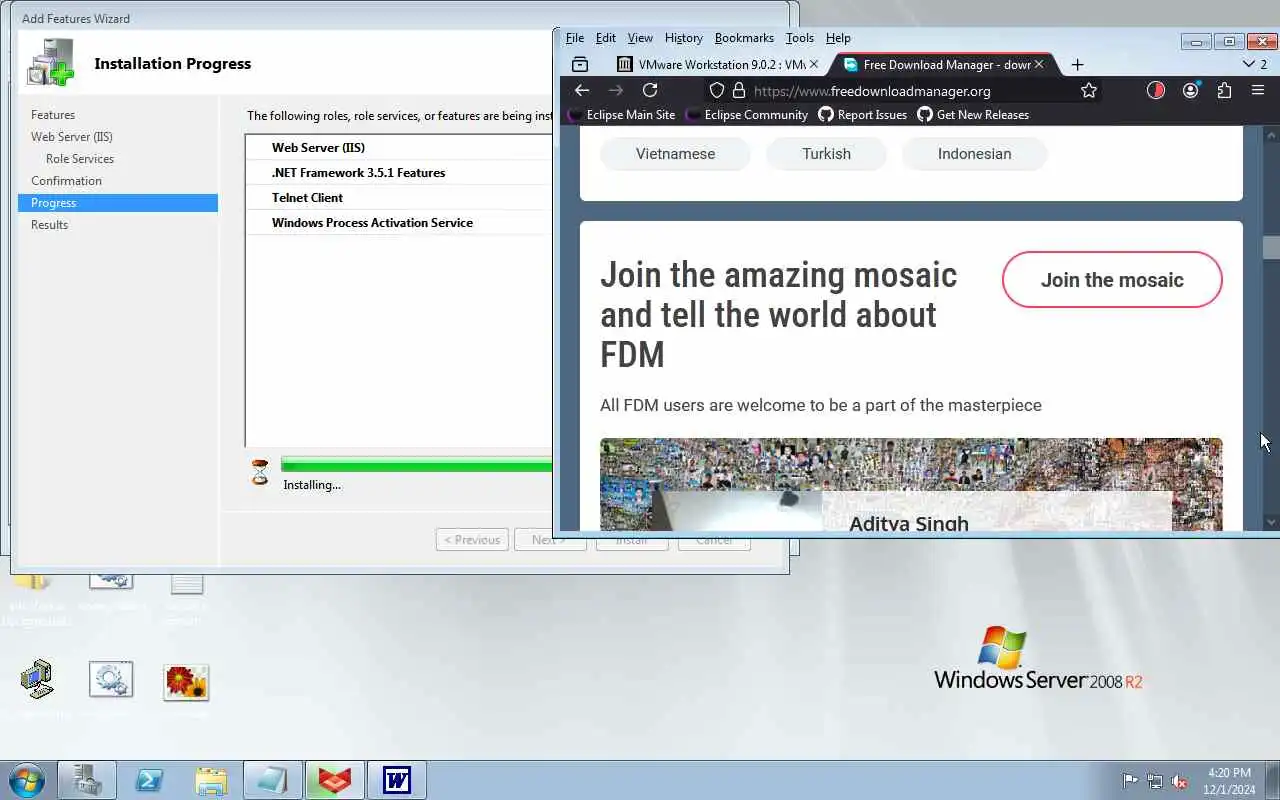Open the Eclipse Community bookmark

(x=746, y=115)
